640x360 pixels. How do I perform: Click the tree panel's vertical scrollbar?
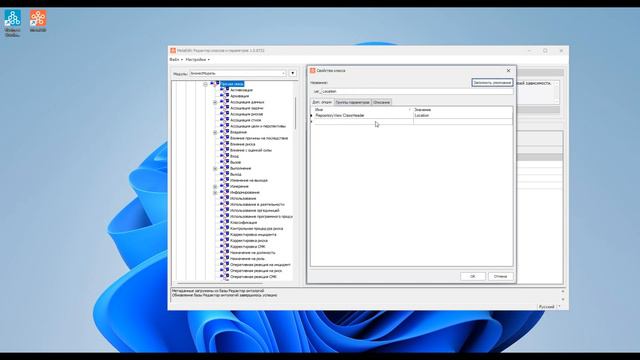coord(295,113)
